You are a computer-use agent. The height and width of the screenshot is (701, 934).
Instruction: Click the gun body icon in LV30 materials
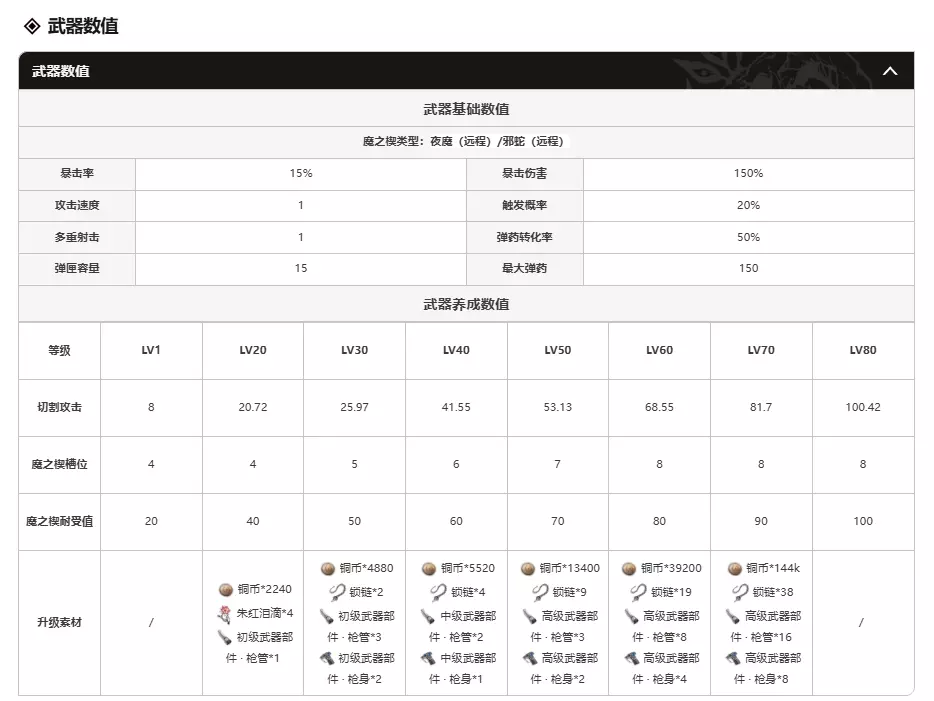click(326, 658)
